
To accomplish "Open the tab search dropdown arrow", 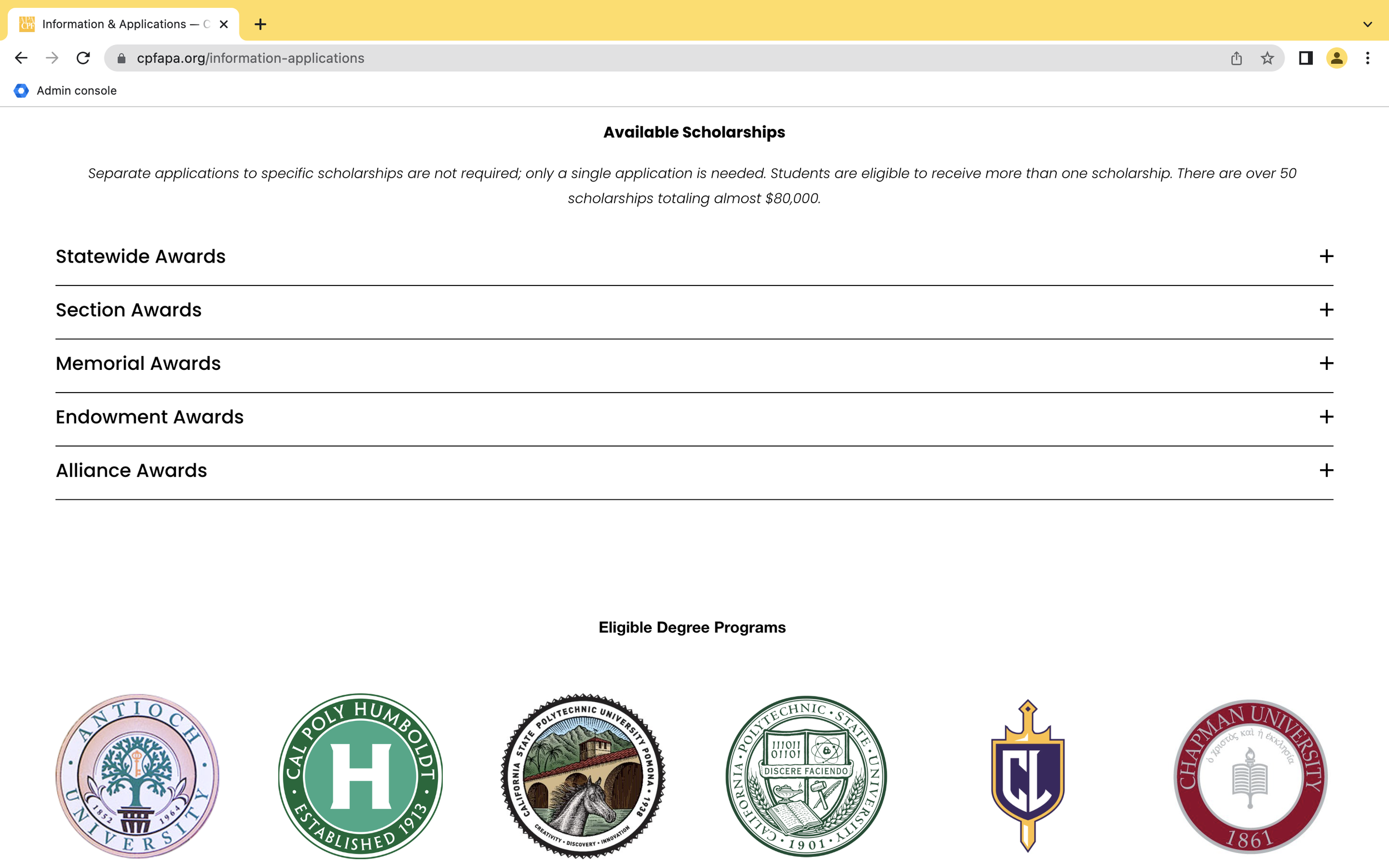I will (x=1367, y=24).
